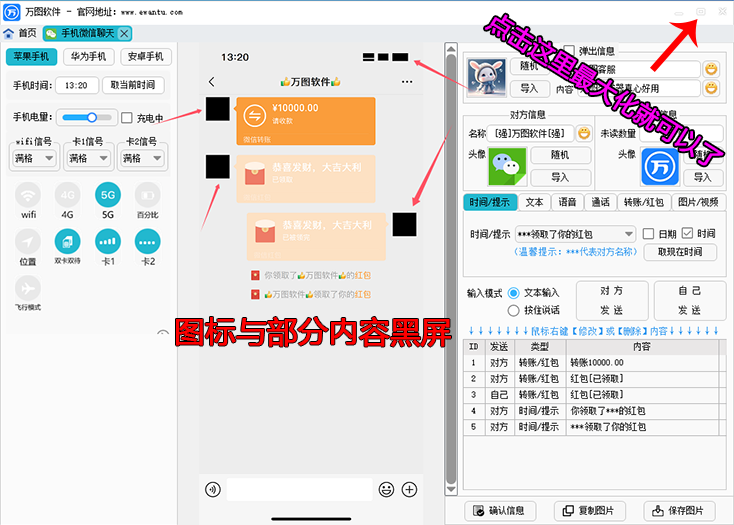
Task: Click the save image button
Action: click(679, 510)
